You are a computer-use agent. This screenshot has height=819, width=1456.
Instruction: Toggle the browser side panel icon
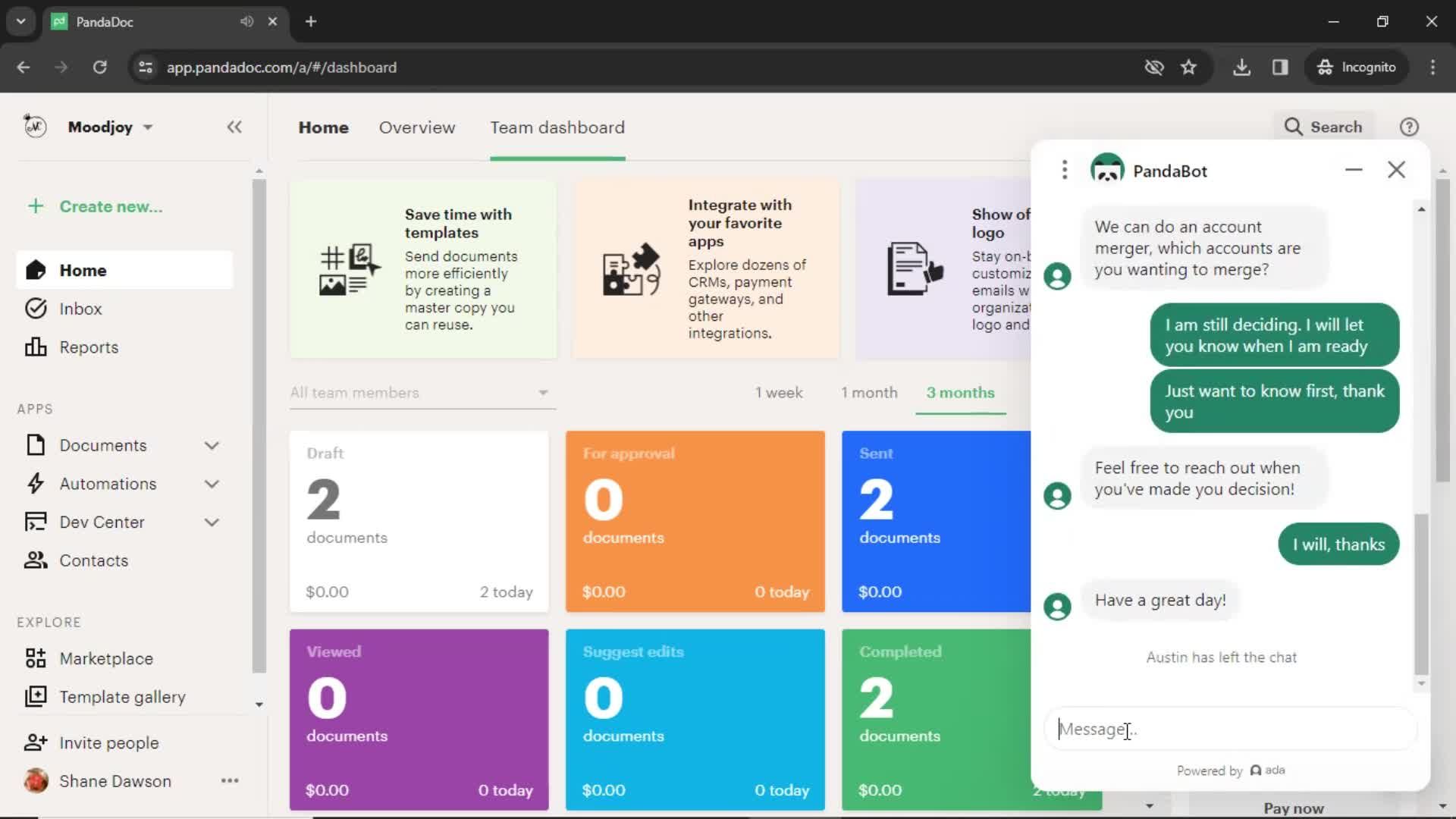click(1280, 67)
